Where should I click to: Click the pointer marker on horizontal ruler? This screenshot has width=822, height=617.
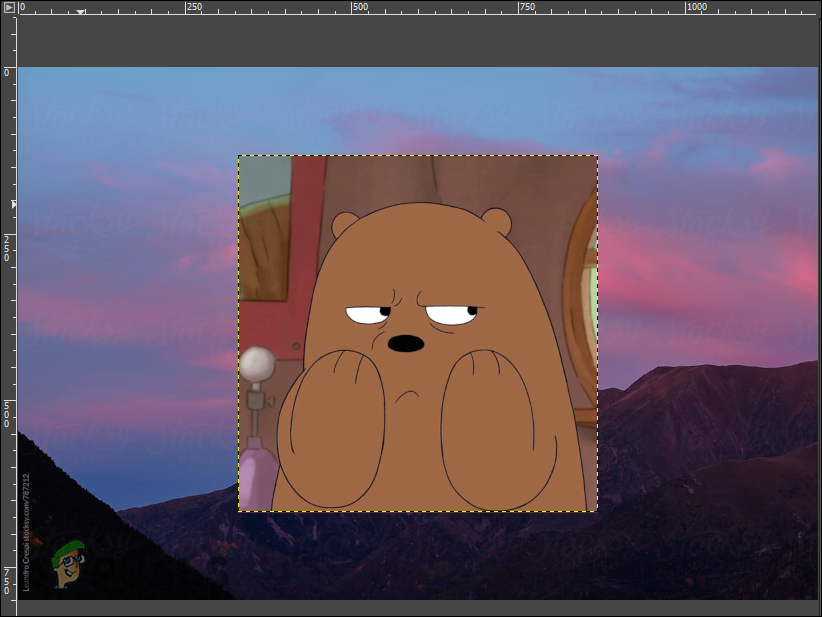coord(81,13)
